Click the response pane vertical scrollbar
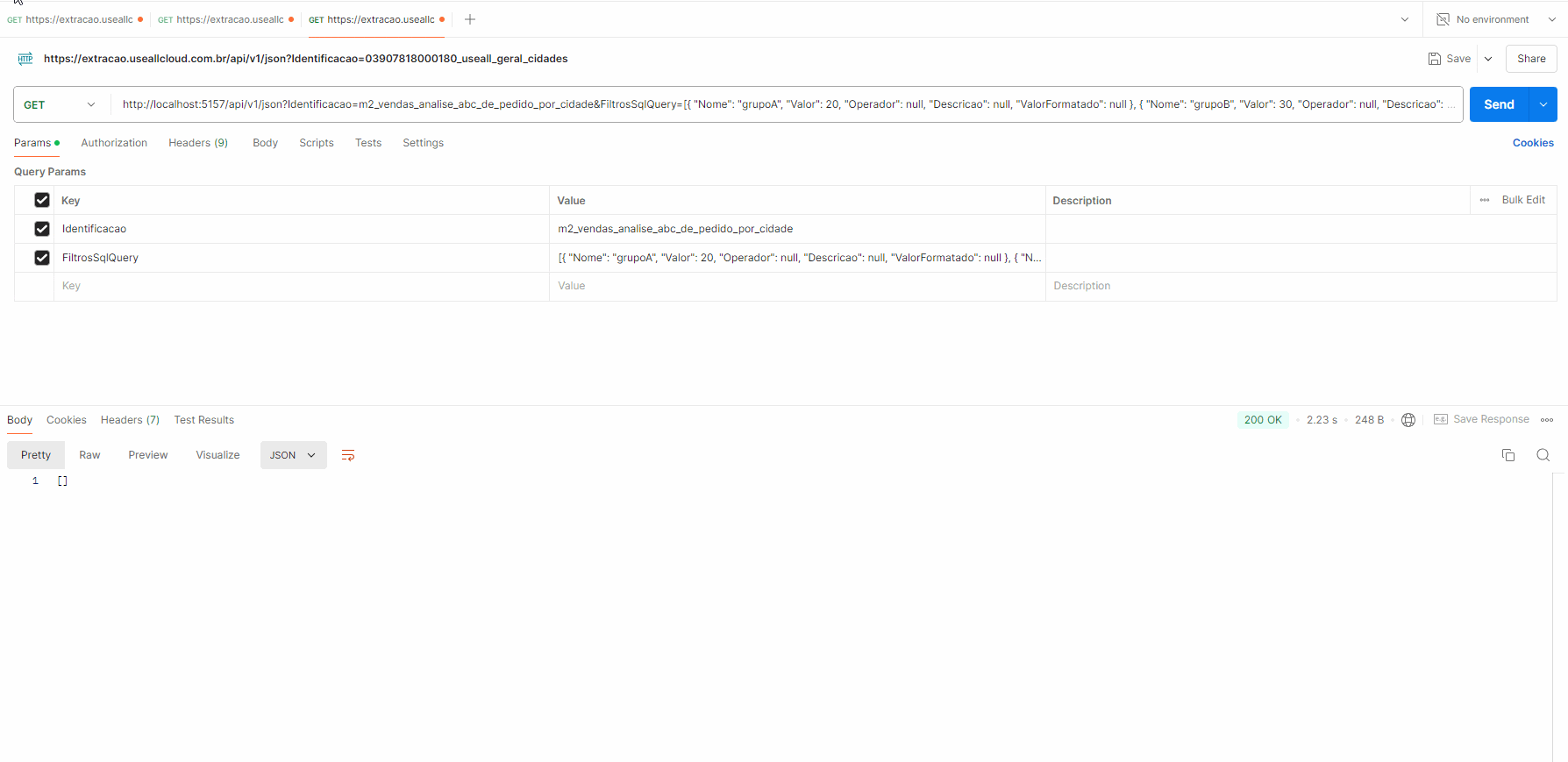This screenshot has height=762, width=1568. click(1558, 614)
